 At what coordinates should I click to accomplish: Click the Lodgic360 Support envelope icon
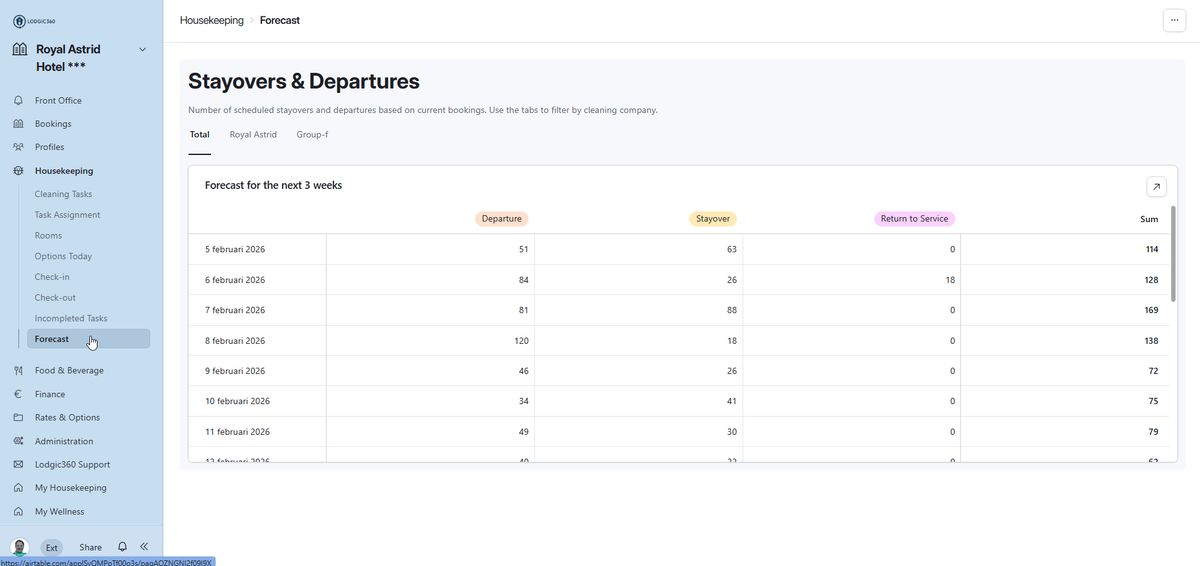coord(18,464)
